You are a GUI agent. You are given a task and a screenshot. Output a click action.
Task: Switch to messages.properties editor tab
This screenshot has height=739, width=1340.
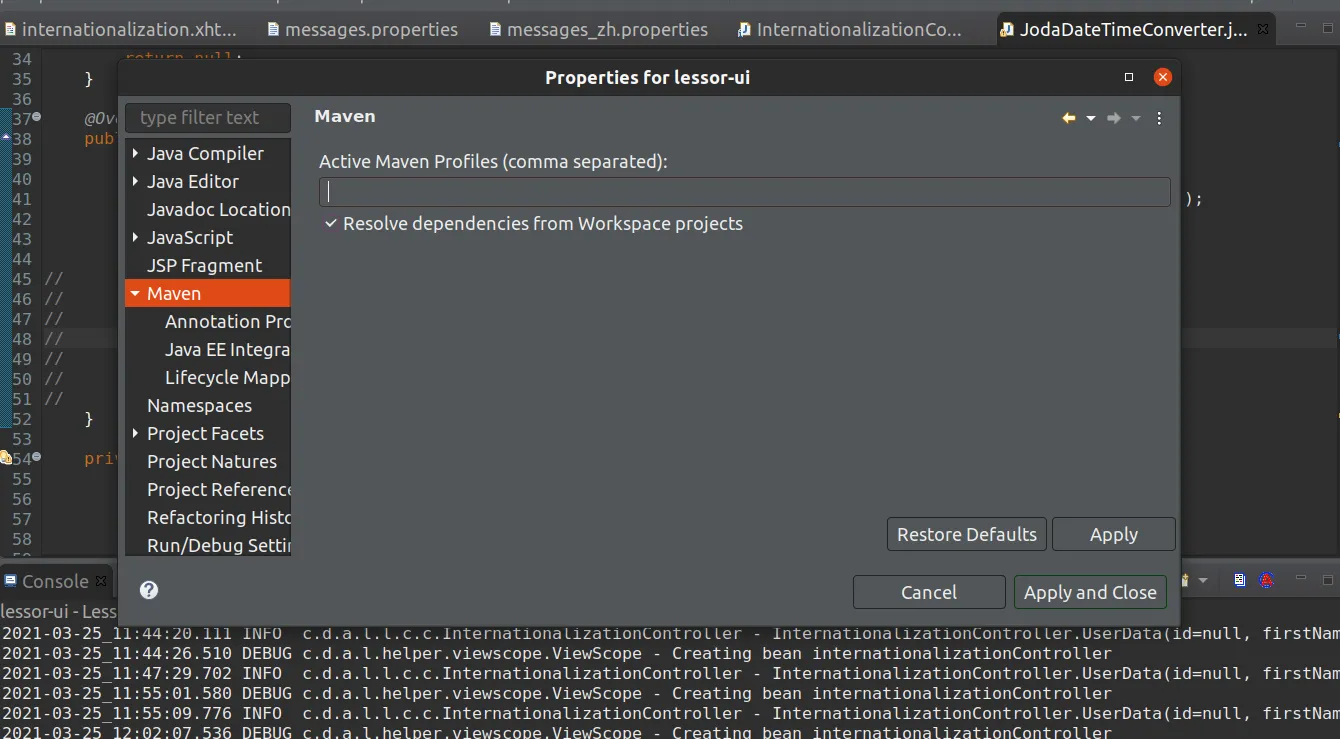(x=371, y=30)
